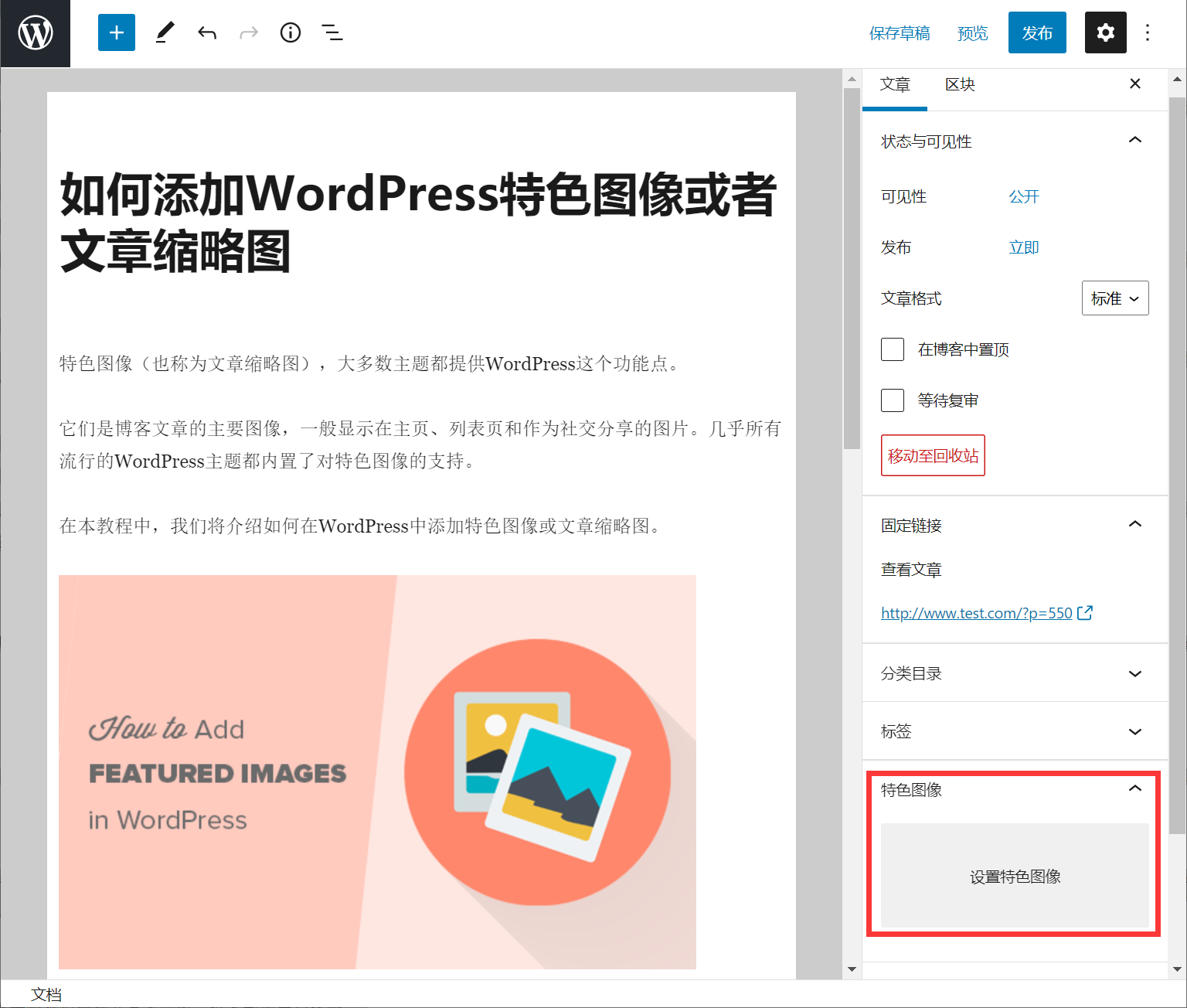Open the 文章格式 standard dropdown
Screen dimensions: 1187x1008
[1114, 298]
